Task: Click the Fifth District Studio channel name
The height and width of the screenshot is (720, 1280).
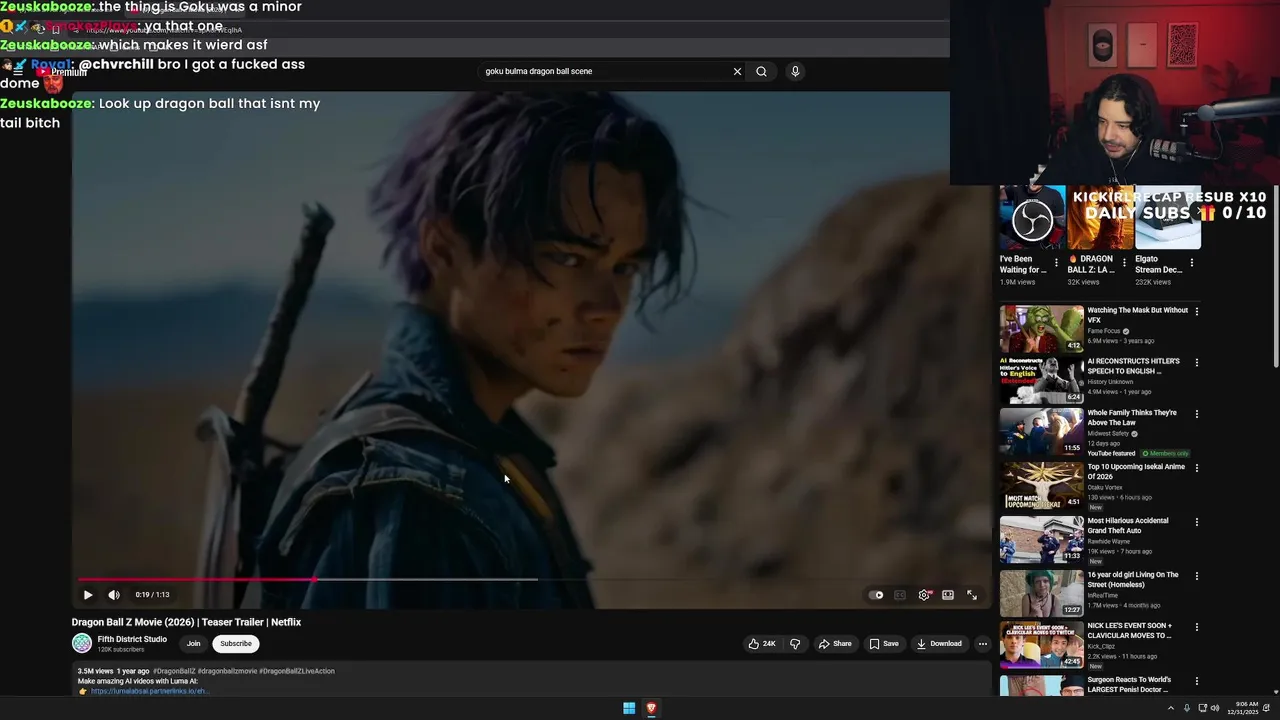Action: pos(132,639)
